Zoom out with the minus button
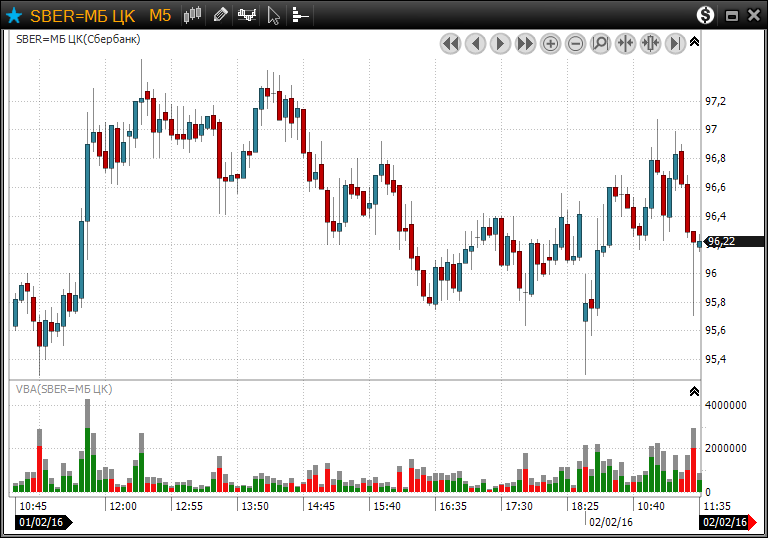Image resolution: width=768 pixels, height=538 pixels. [576, 43]
